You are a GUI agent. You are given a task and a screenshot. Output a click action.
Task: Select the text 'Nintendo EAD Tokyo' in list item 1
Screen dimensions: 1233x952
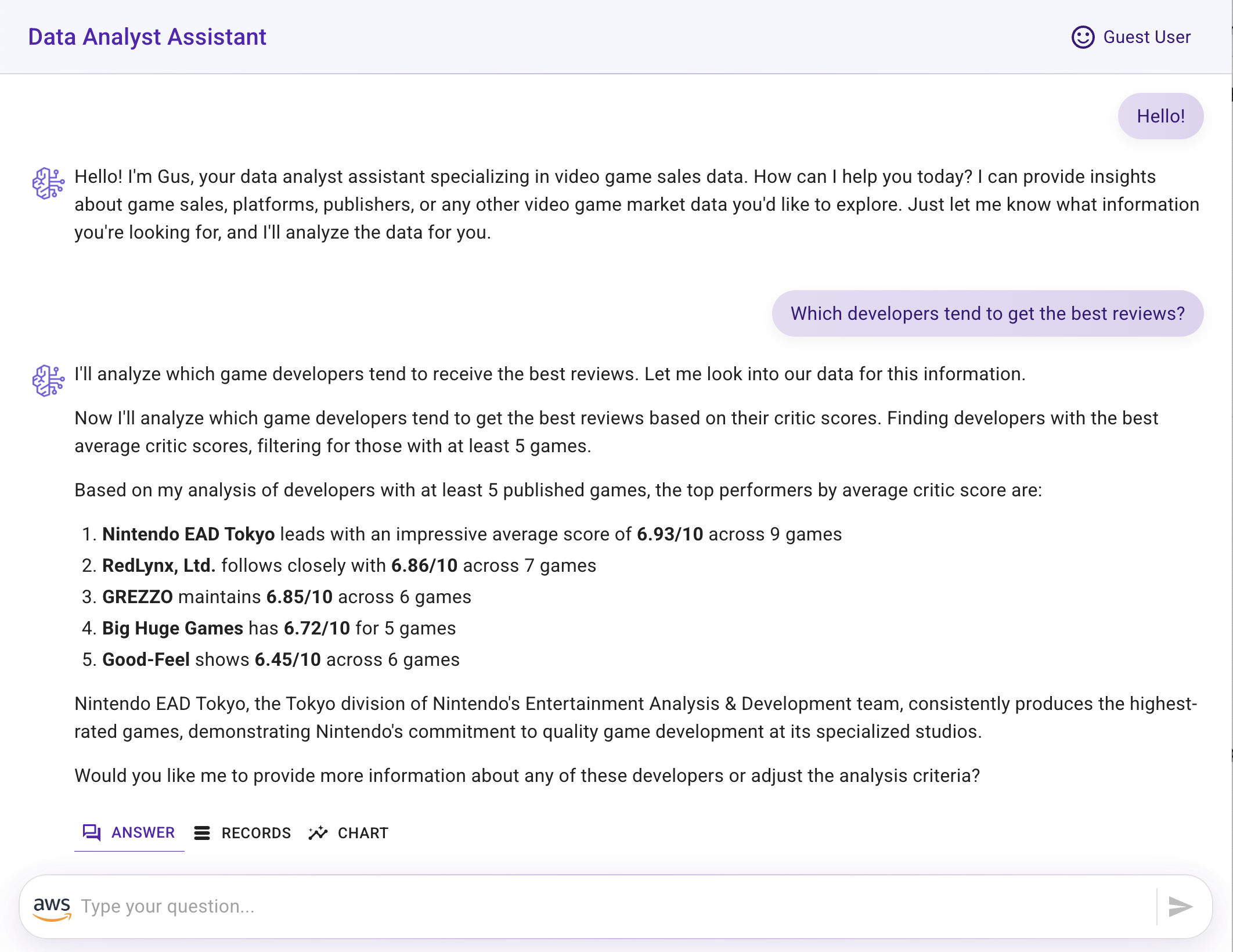(x=188, y=534)
